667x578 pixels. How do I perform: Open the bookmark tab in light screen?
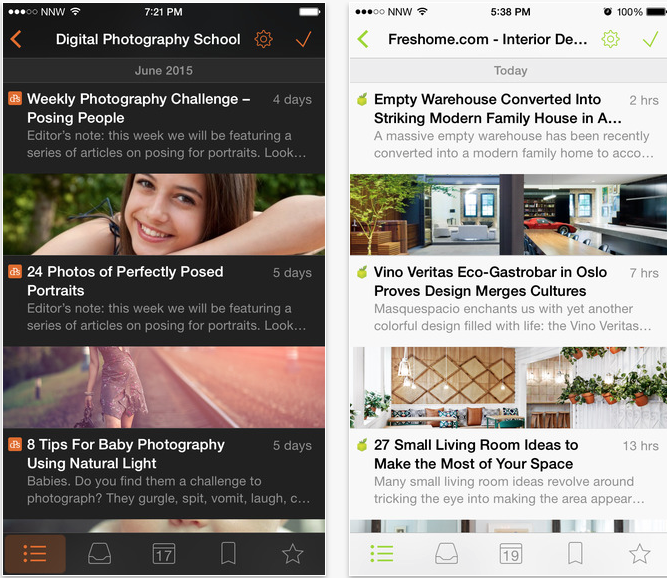click(575, 554)
